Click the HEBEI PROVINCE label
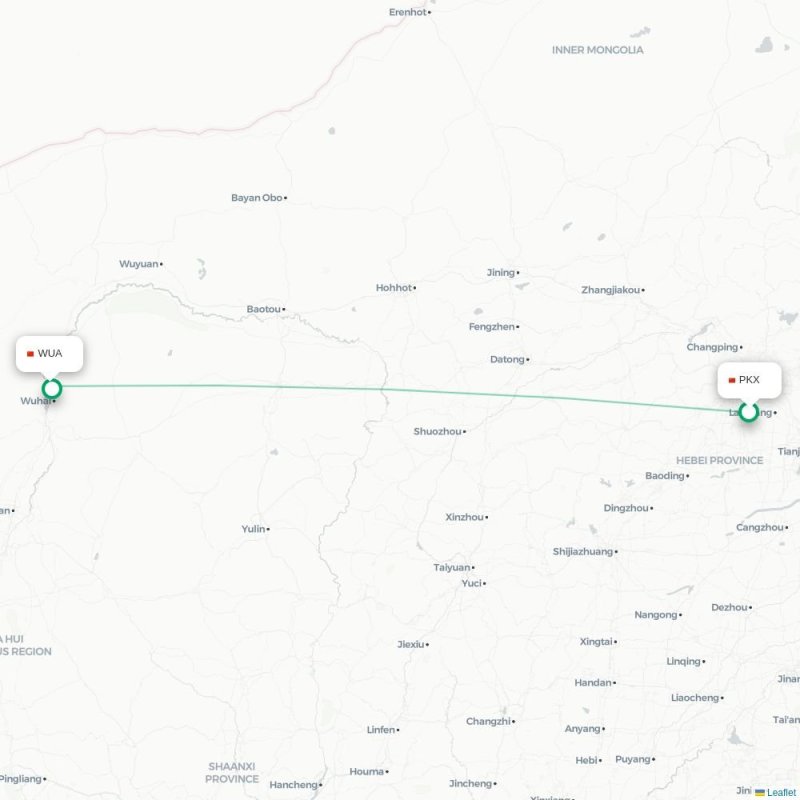The width and height of the screenshot is (800, 800). coord(719,460)
